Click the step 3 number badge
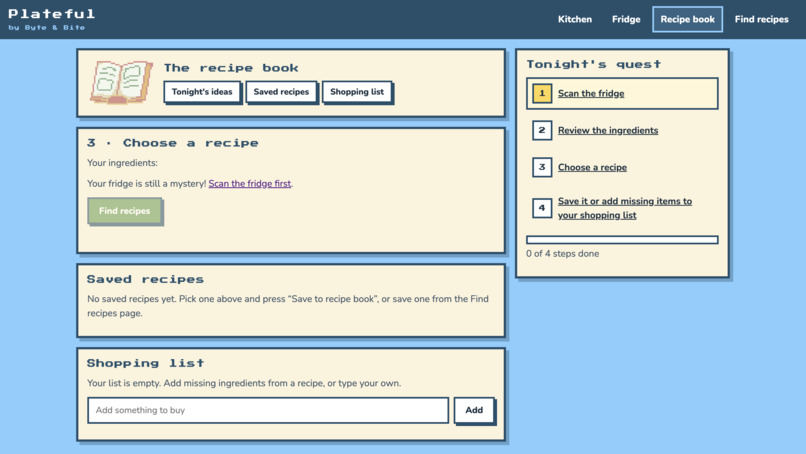This screenshot has height=454, width=806. (542, 168)
